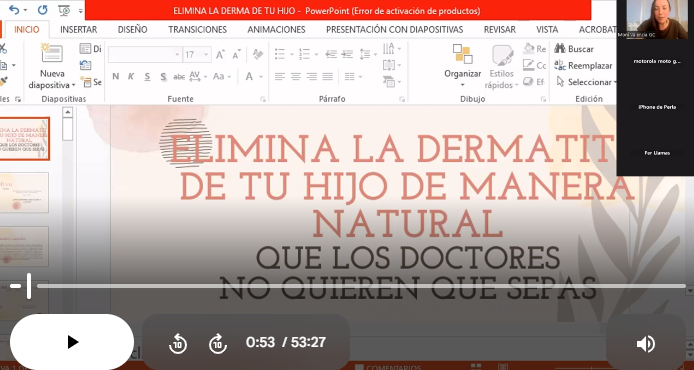Image resolution: width=694 pixels, height=370 pixels.
Task: Skip the video forward 10 seconds
Action: tap(218, 343)
